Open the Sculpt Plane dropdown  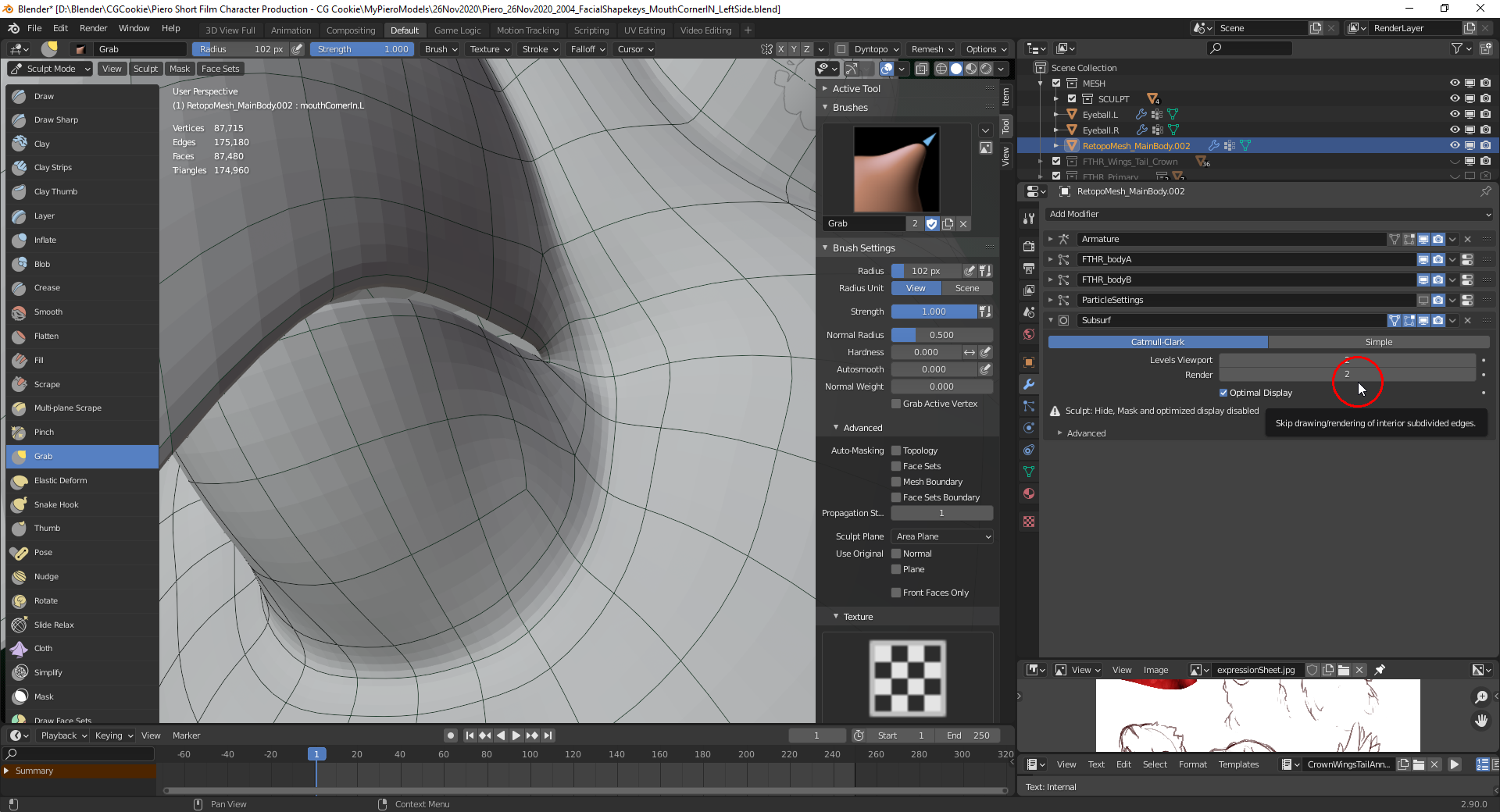pos(941,536)
